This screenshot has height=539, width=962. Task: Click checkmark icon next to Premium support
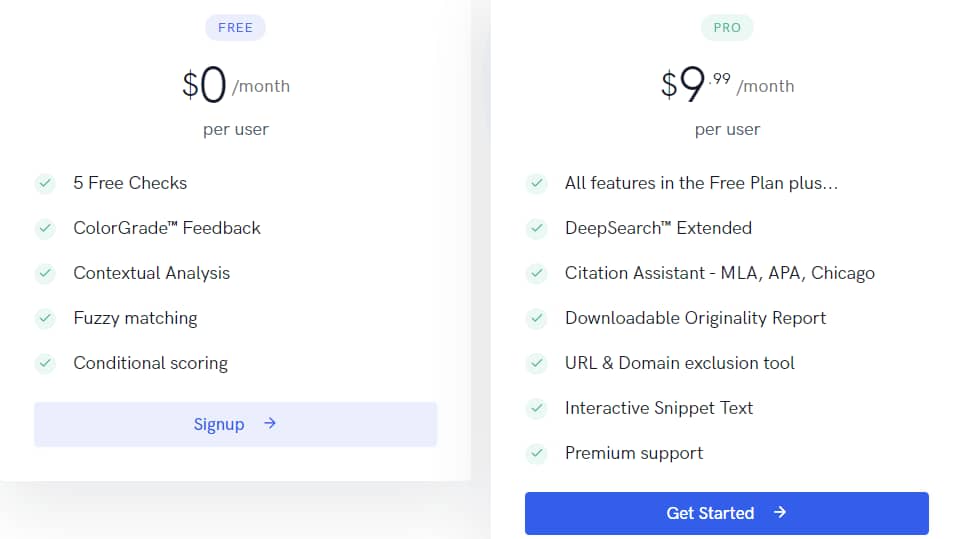click(x=536, y=453)
